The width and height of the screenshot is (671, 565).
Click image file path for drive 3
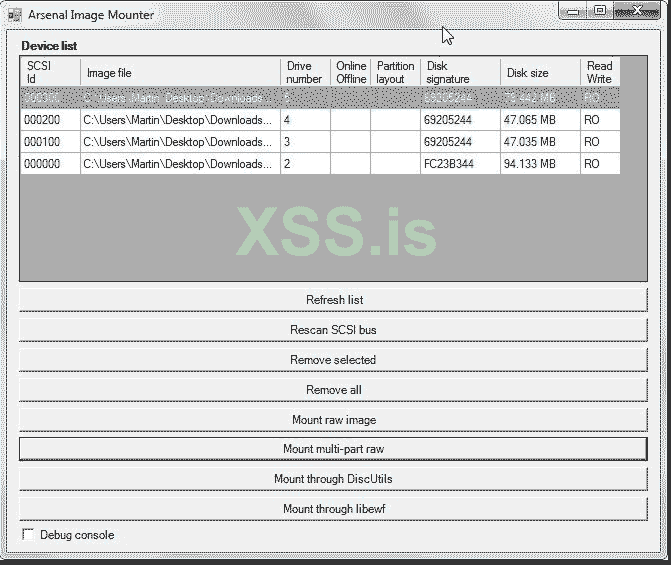(x=180, y=142)
